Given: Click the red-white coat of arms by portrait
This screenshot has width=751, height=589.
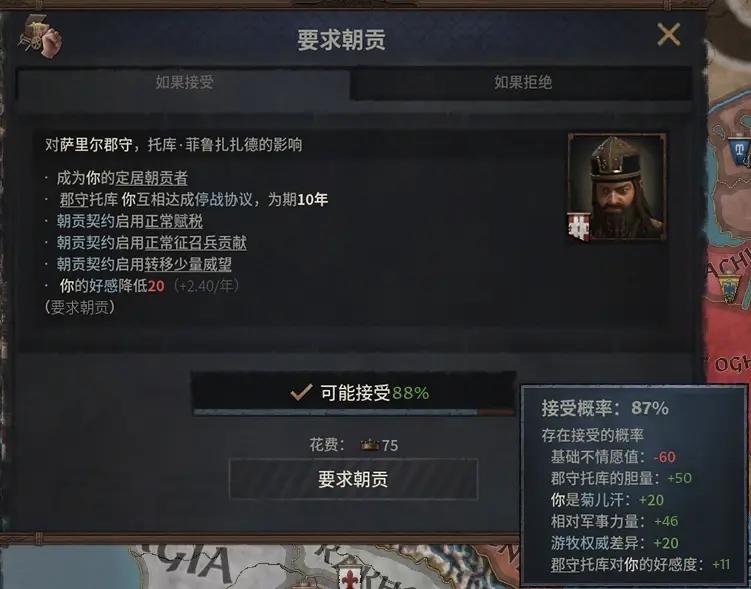Looking at the screenshot, I should tap(579, 227).
